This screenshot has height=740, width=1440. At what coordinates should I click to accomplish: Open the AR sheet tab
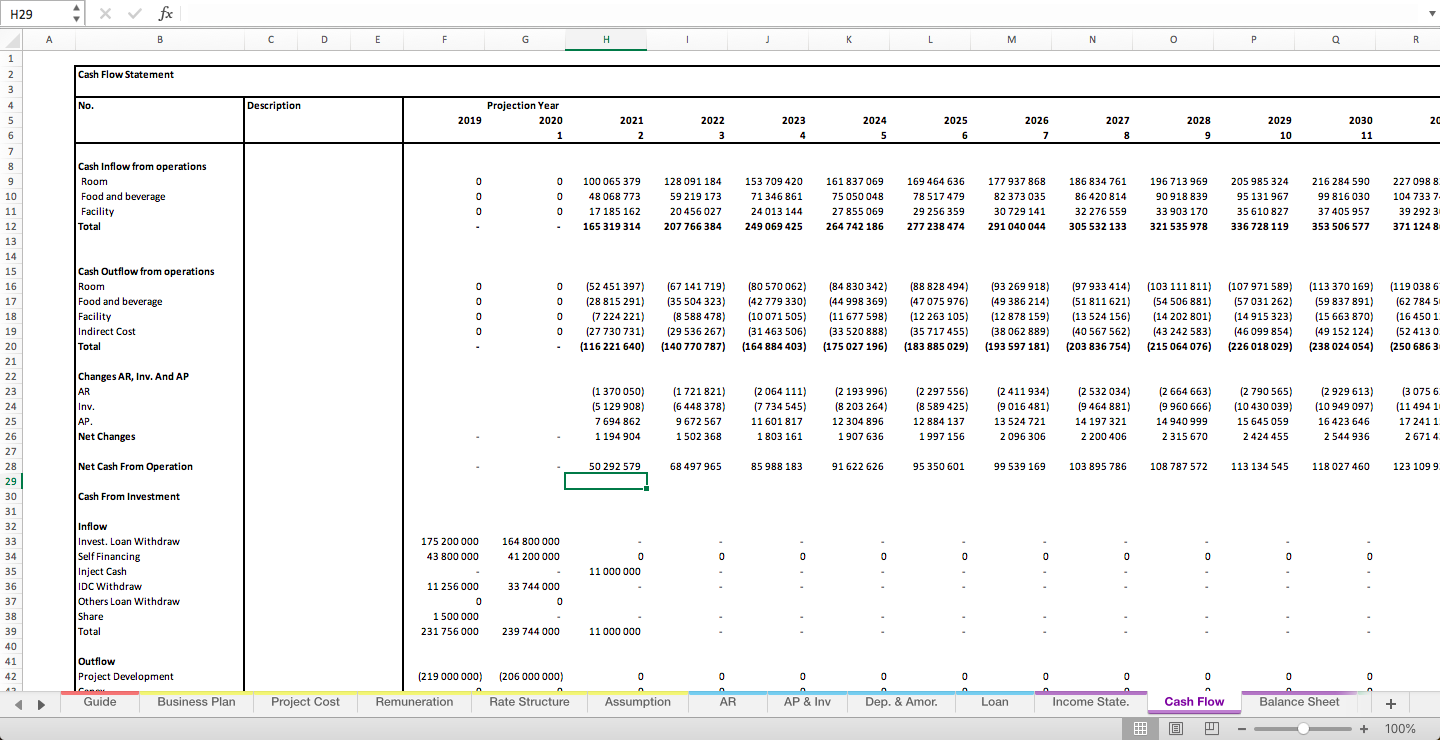pyautogui.click(x=728, y=702)
